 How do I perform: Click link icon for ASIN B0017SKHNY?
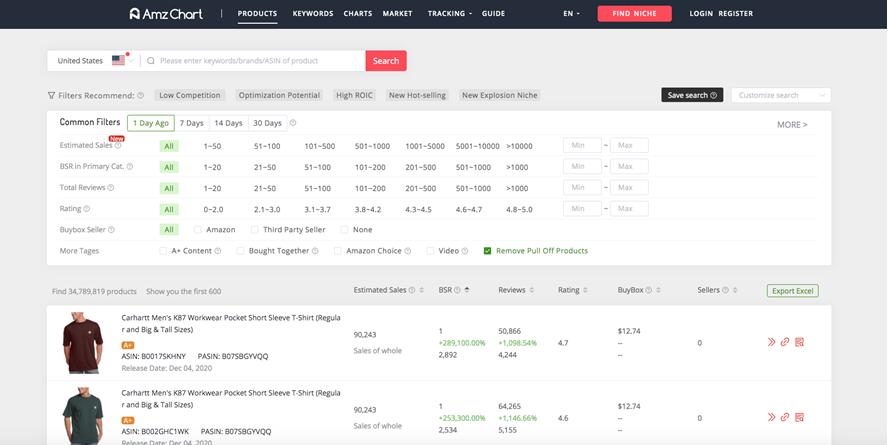coord(785,342)
